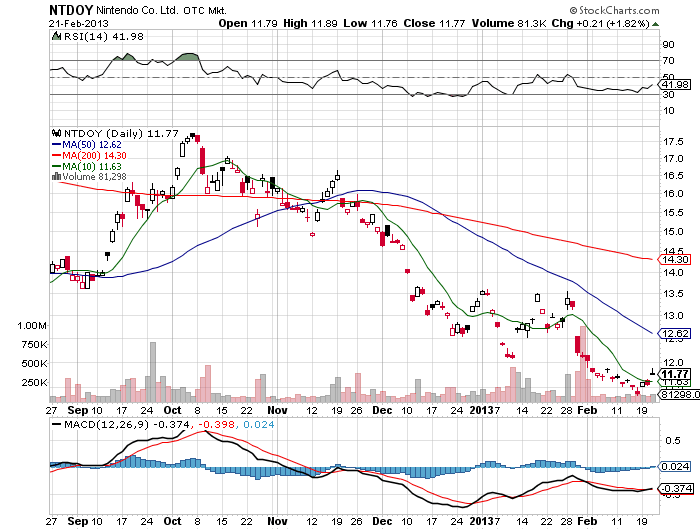Click the 16.0 price axis label
Screen dimensions: 700x530
673,194
